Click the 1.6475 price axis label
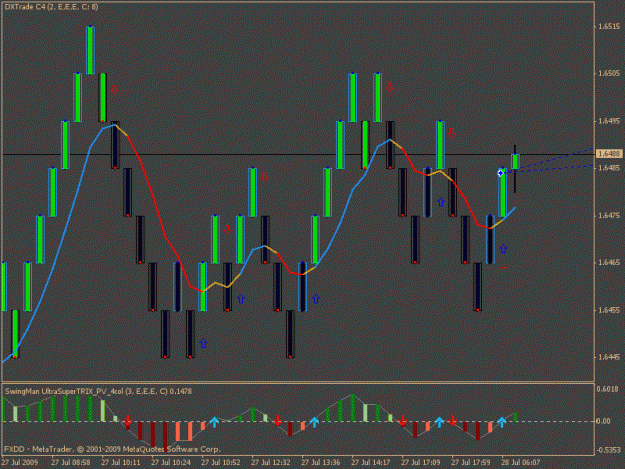This screenshot has height=469, width=625. click(x=609, y=215)
